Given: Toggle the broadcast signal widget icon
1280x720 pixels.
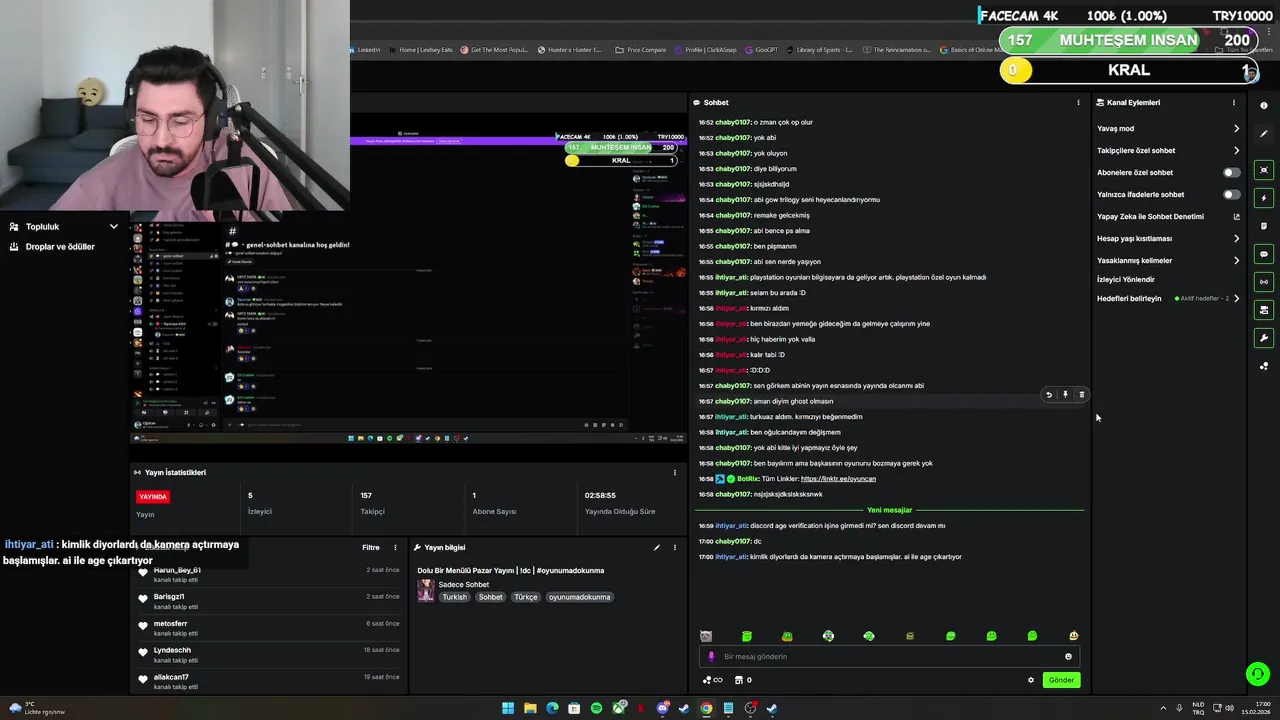Looking at the screenshot, I should (1264, 282).
